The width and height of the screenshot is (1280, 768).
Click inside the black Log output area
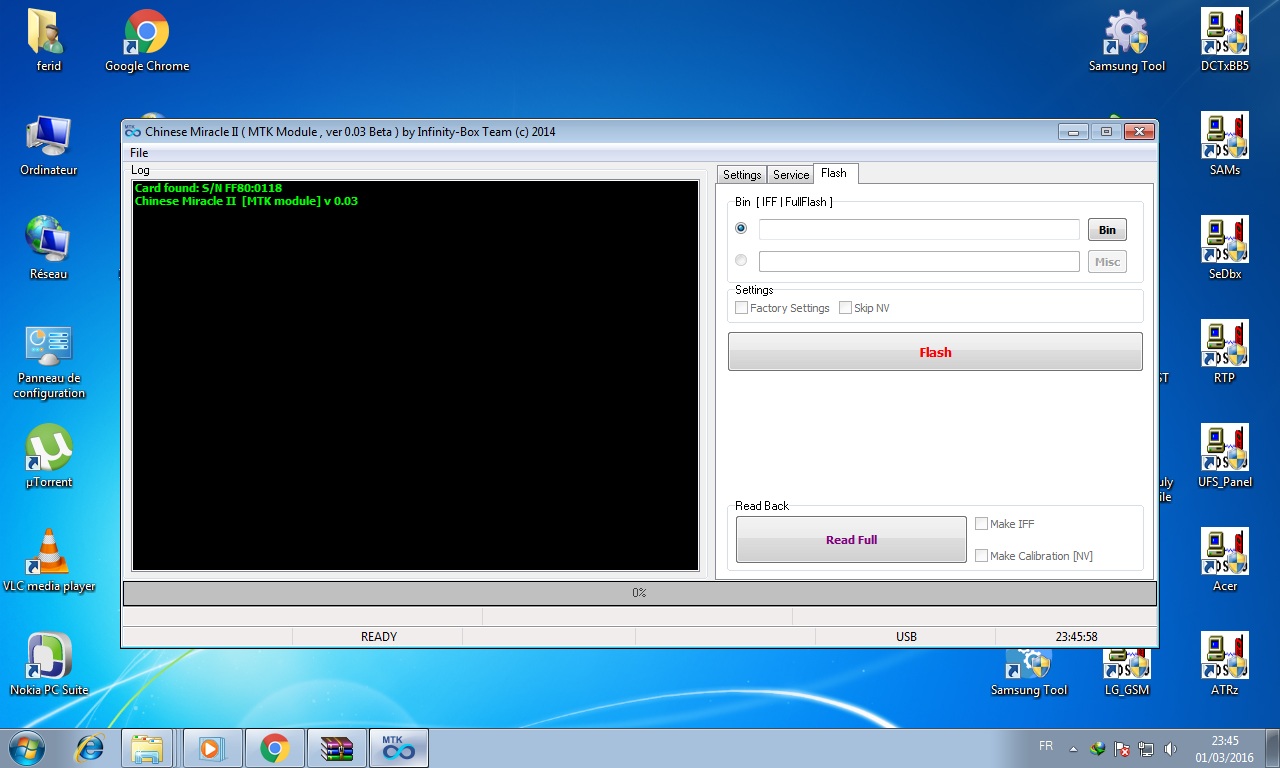click(x=416, y=376)
